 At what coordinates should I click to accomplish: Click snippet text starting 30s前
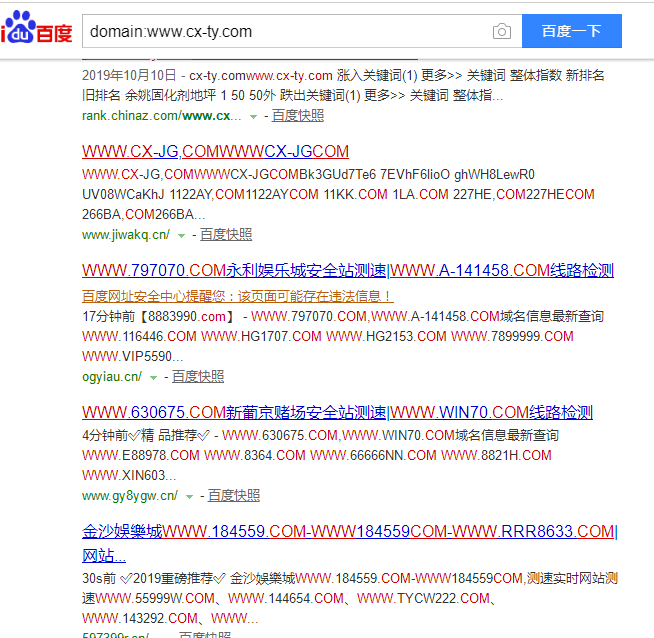point(350,598)
